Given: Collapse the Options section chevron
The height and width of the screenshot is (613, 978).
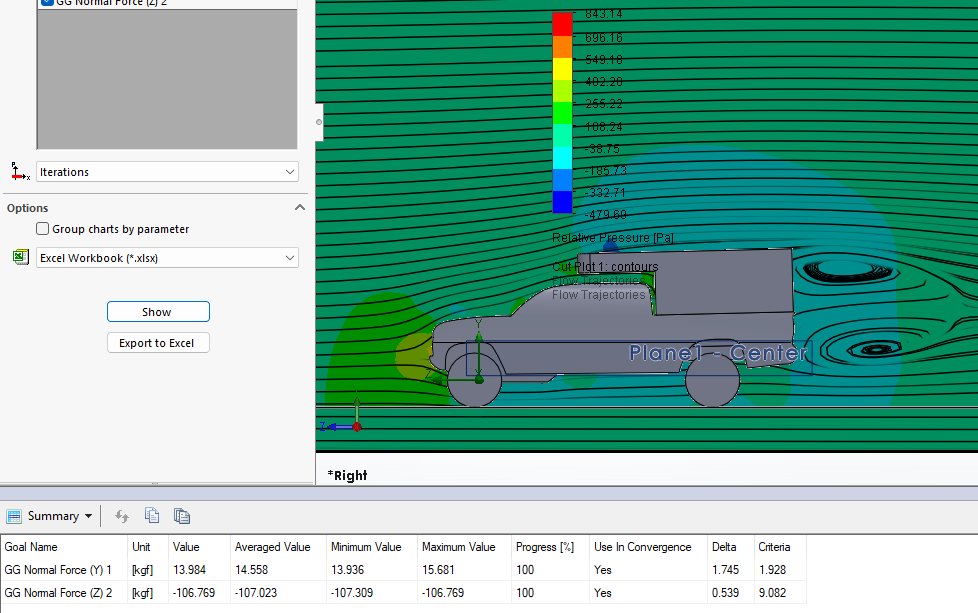Looking at the screenshot, I should click(x=299, y=208).
